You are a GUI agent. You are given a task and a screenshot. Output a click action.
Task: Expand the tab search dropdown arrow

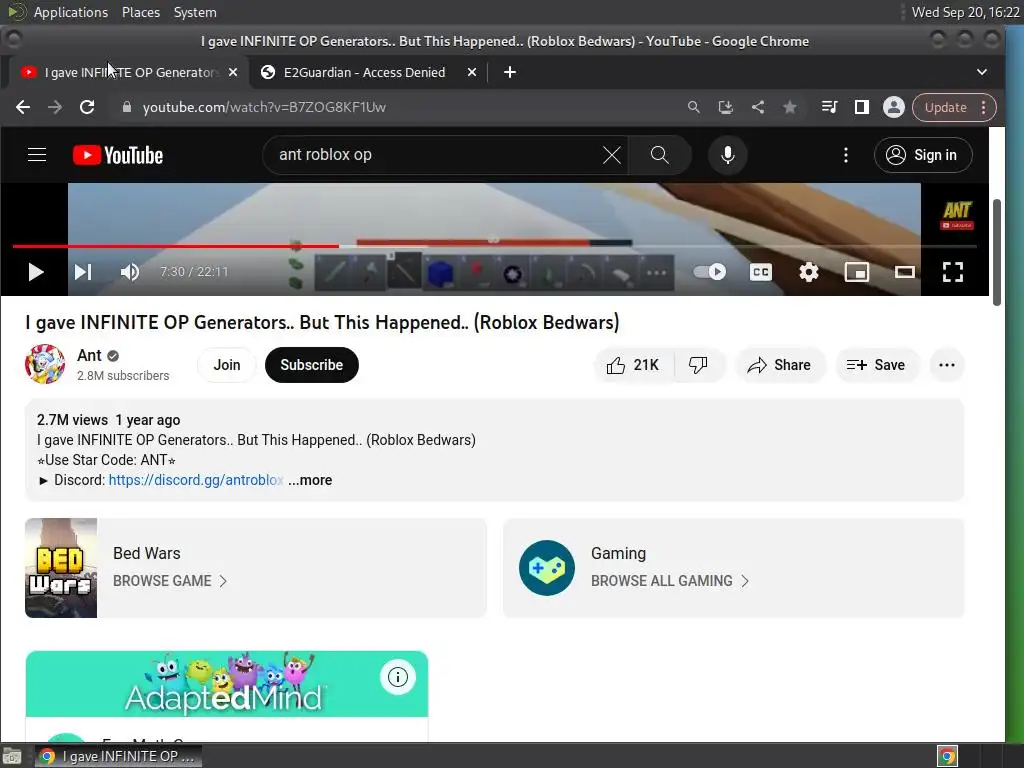982,72
